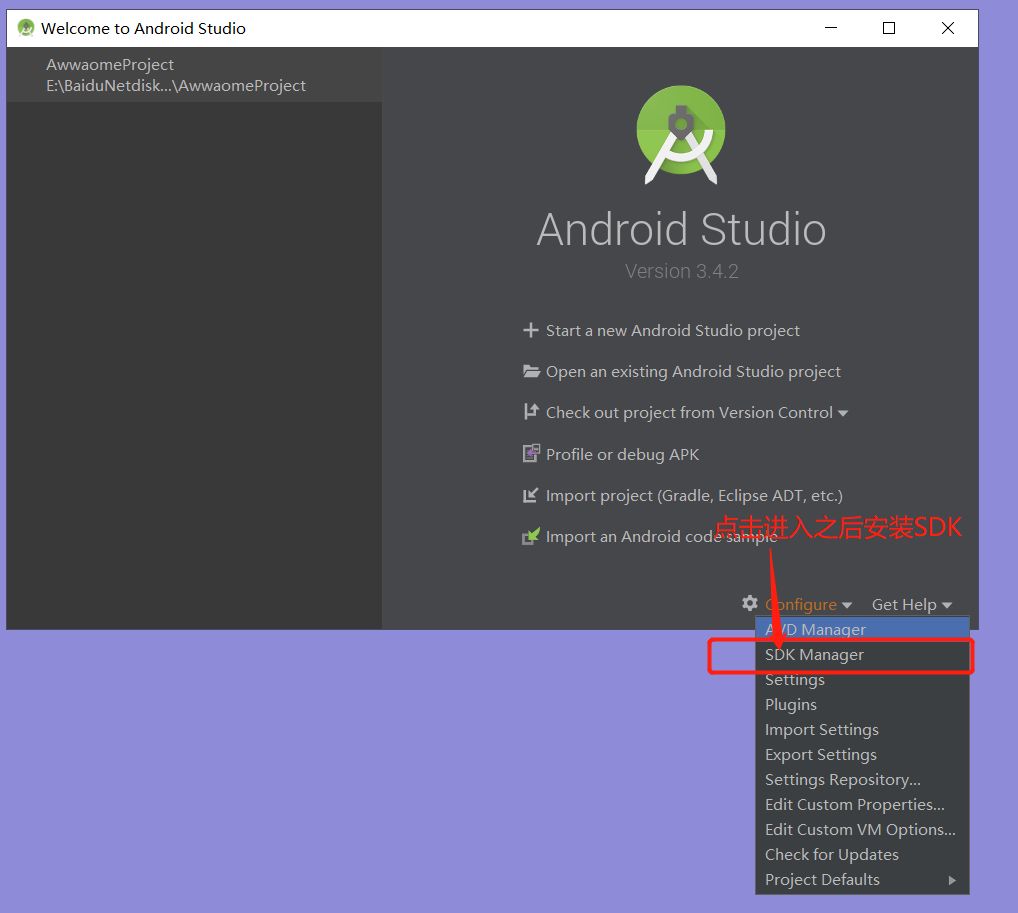The width and height of the screenshot is (1018, 913).
Task: Select Export Settings menu entry
Action: coord(862,755)
